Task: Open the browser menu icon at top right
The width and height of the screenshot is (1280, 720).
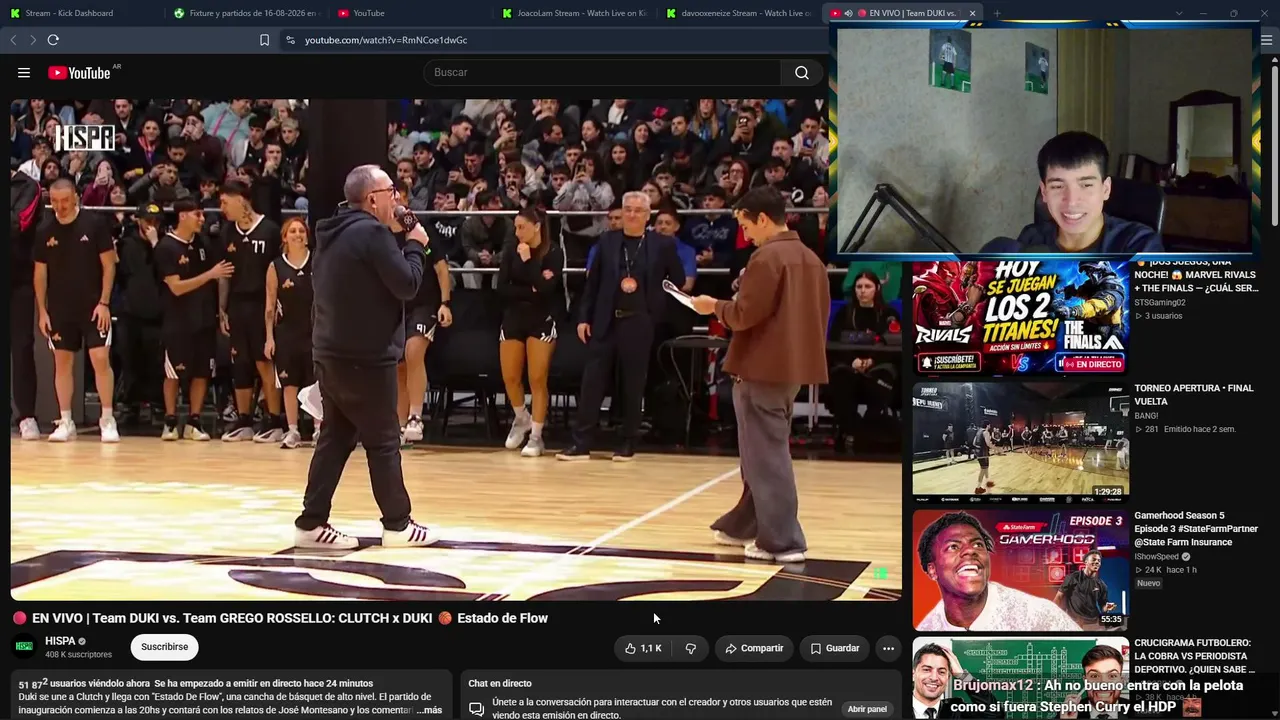Action: click(x=1267, y=40)
